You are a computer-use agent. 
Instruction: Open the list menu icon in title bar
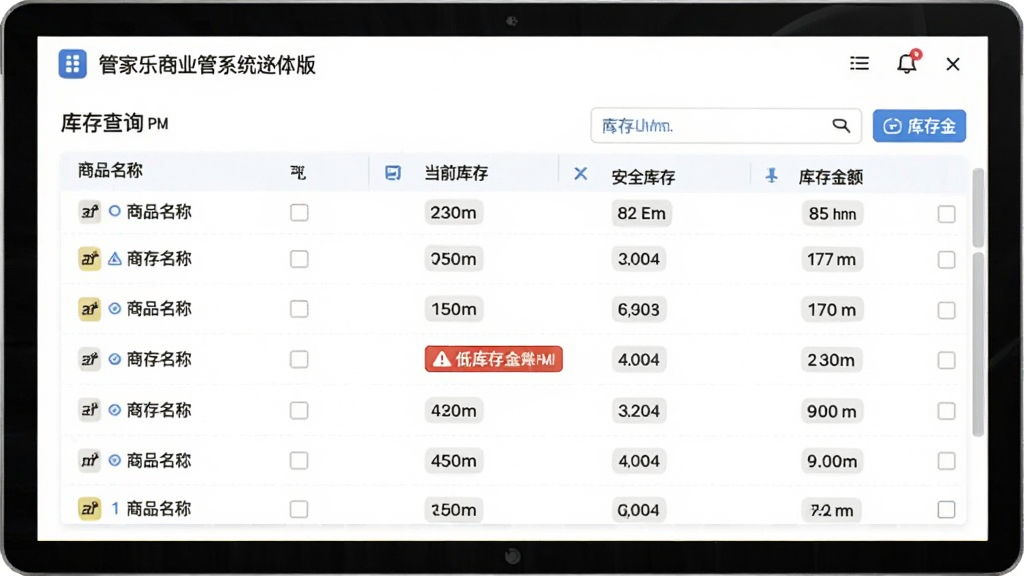click(859, 63)
